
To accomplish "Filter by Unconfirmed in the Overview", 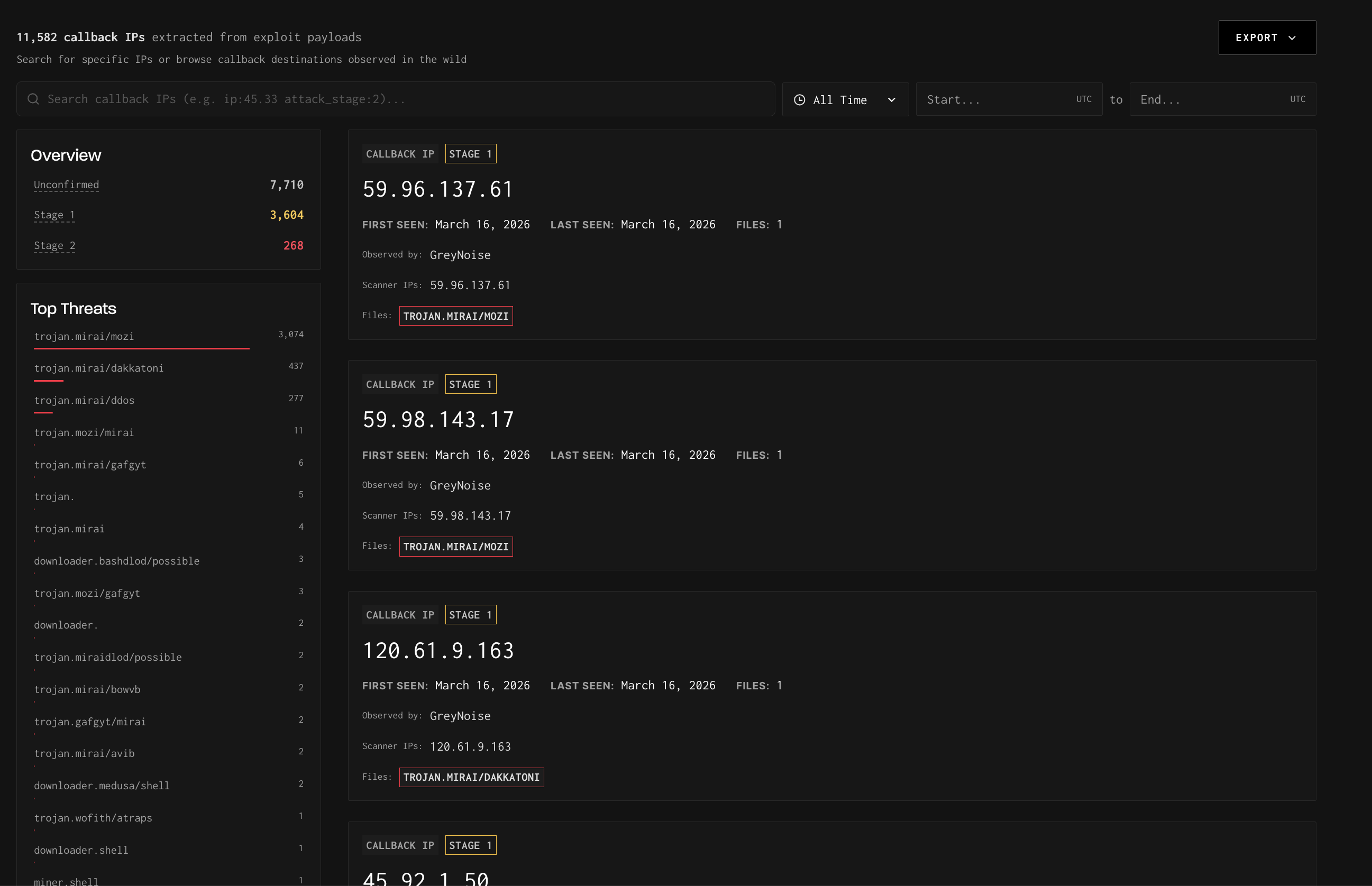I will tap(66, 184).
